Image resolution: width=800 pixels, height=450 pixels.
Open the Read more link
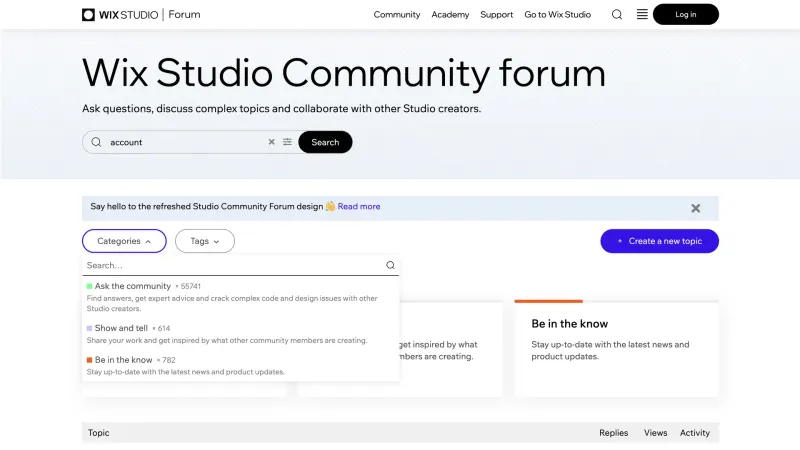coord(359,206)
